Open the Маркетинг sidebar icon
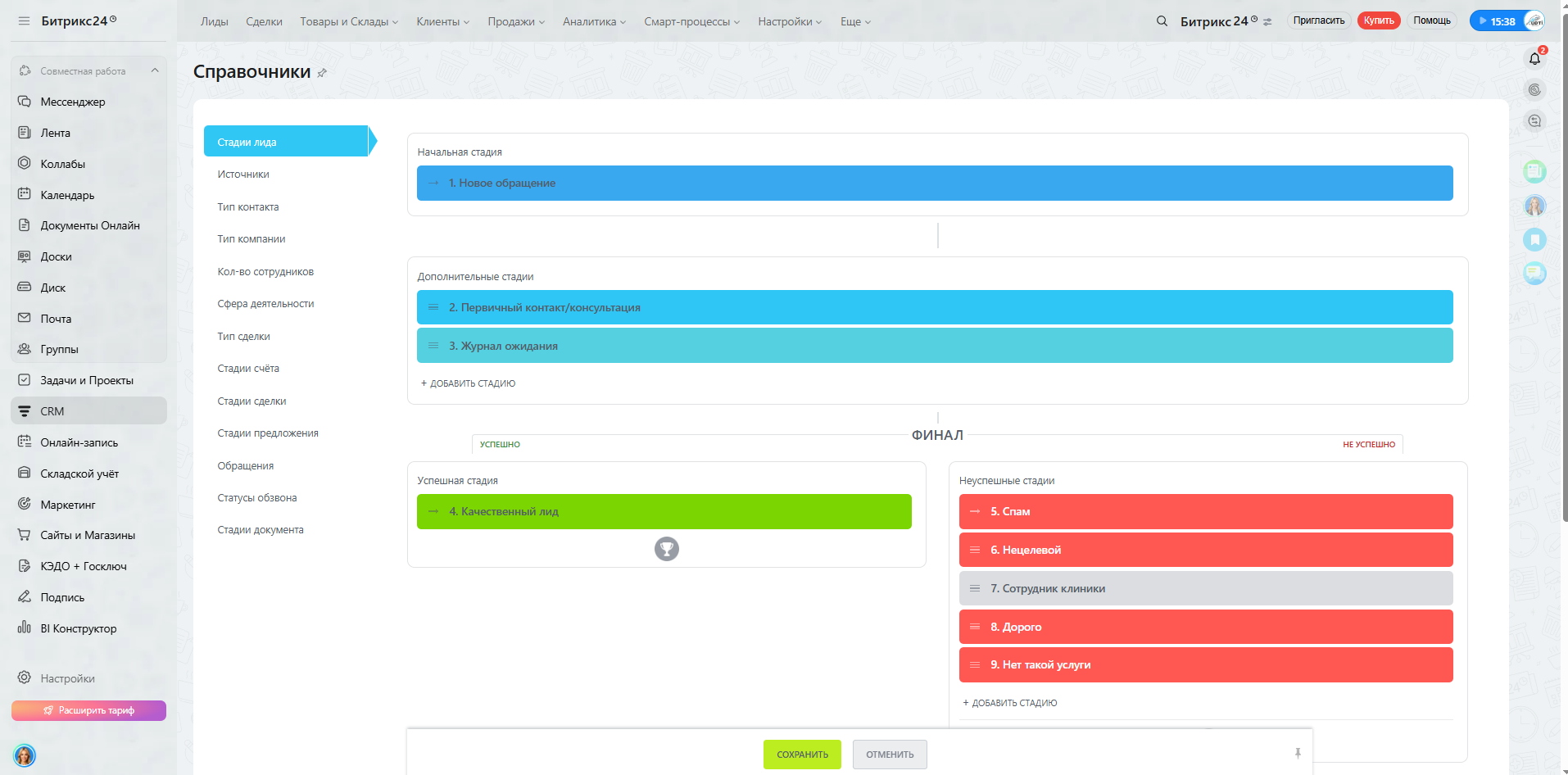The image size is (1568, 775). pos(25,505)
